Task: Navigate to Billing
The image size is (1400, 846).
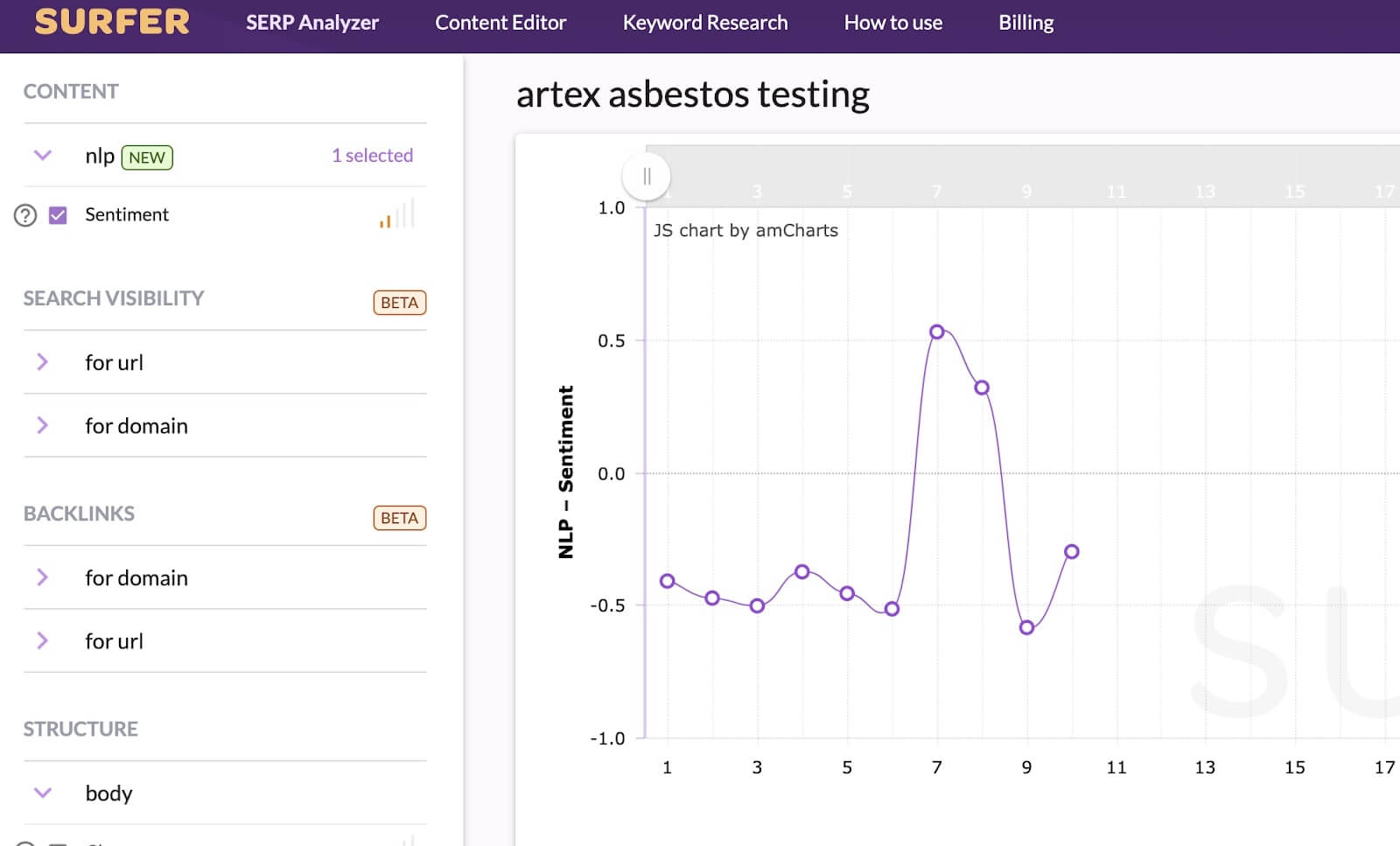Action: 1025,23
